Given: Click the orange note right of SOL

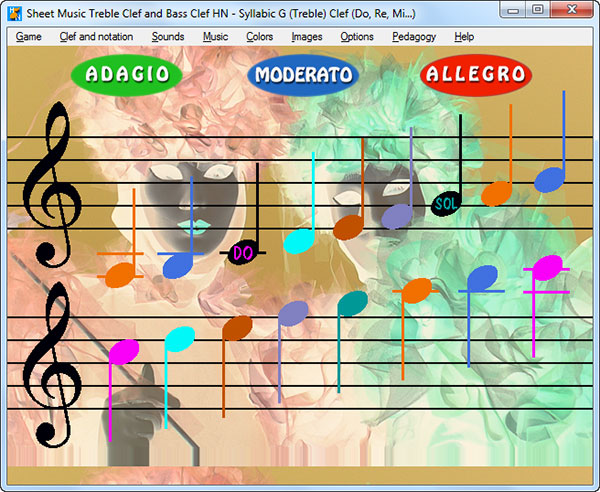Looking at the screenshot, I should [x=496, y=194].
